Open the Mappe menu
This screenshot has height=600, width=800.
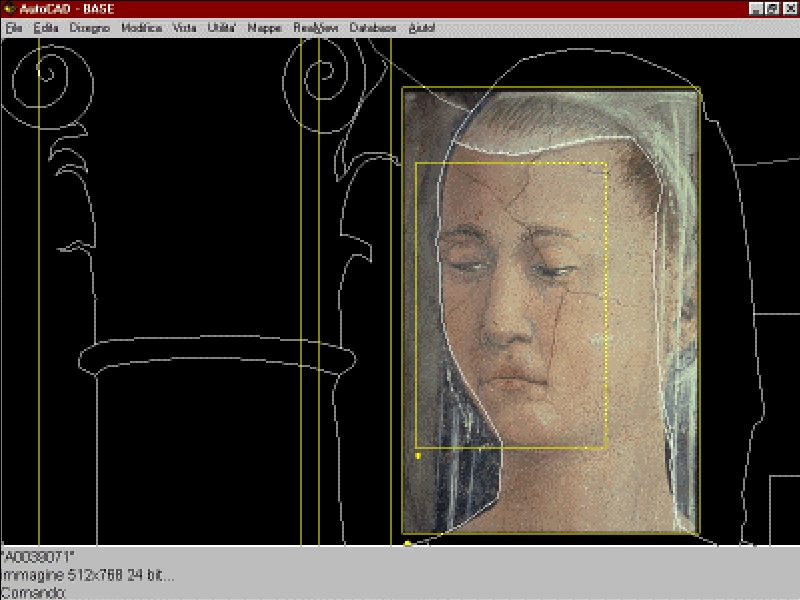pos(264,28)
